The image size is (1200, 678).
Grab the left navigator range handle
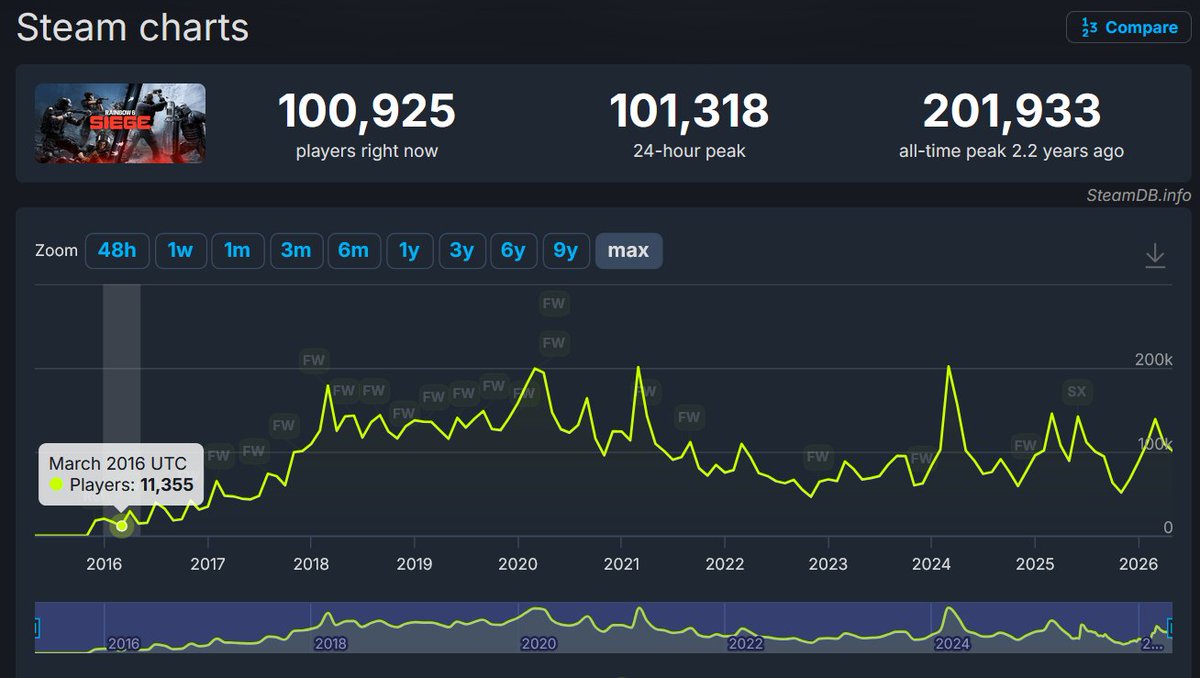tap(36, 628)
